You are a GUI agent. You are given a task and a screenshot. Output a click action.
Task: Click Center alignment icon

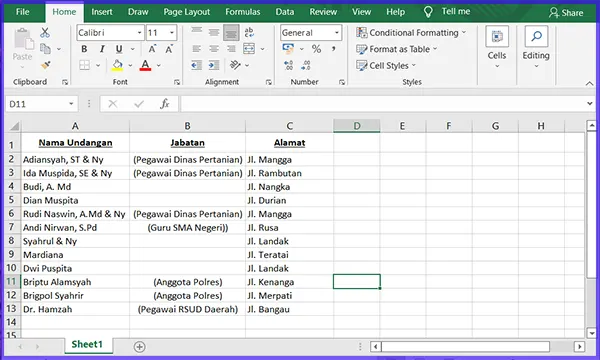click(214, 49)
